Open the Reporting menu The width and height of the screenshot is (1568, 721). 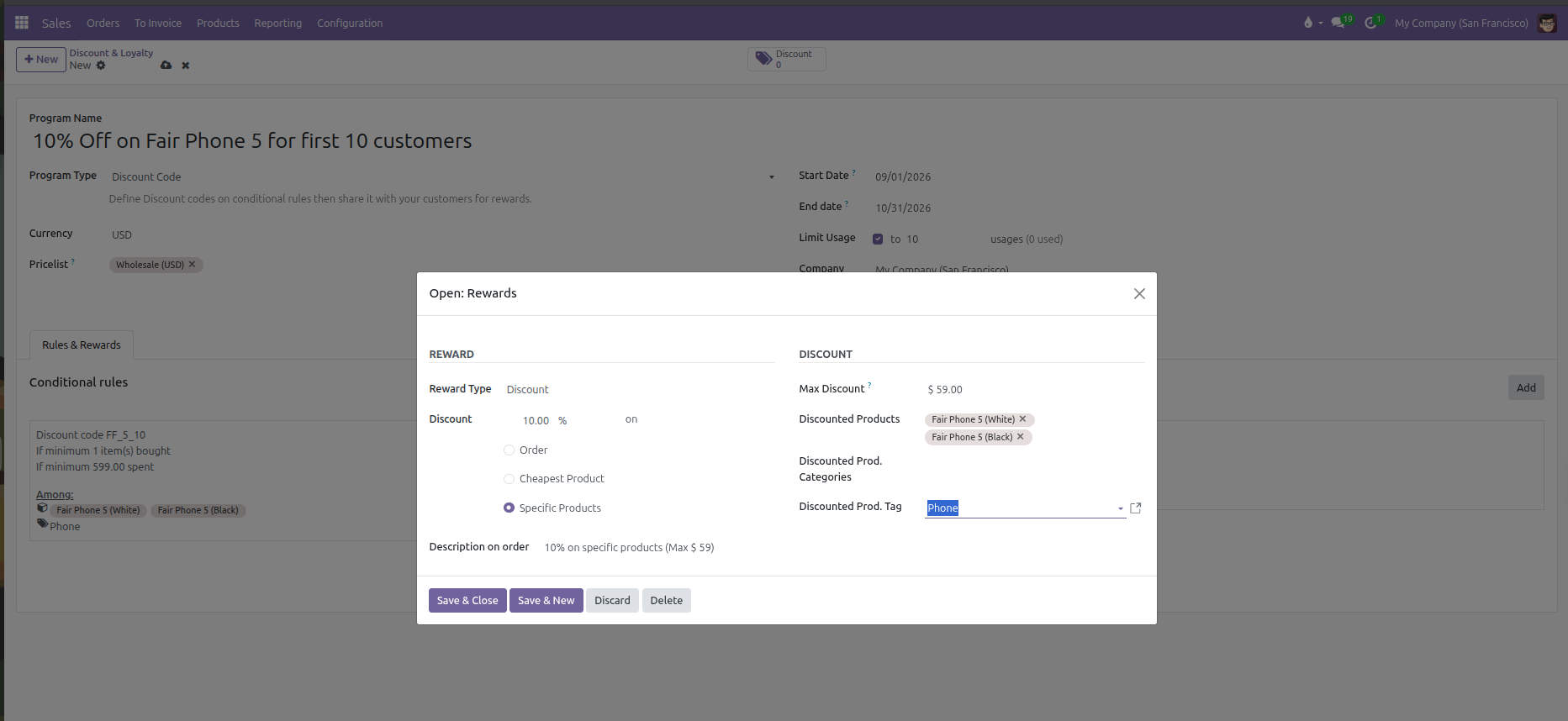(277, 23)
